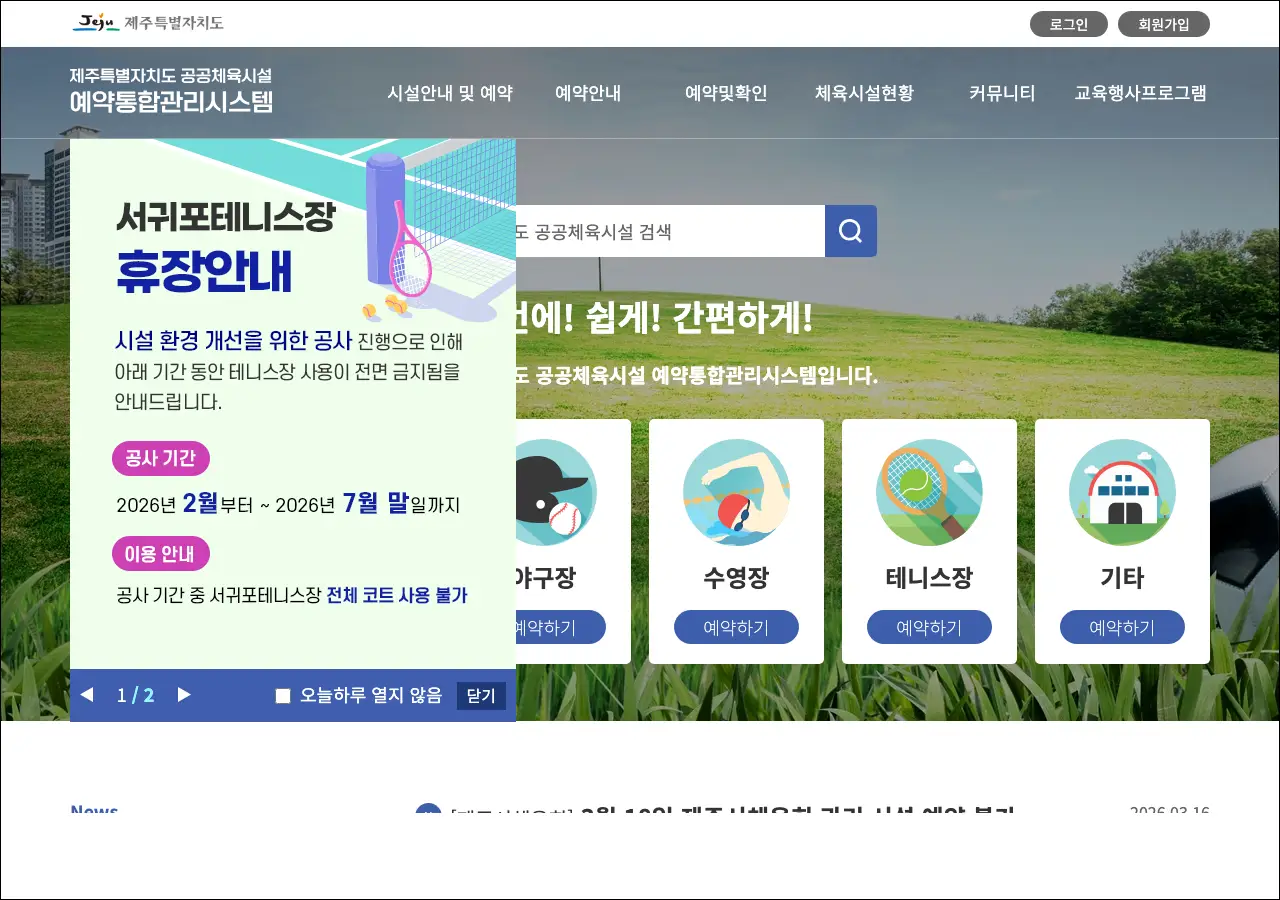
Task: Click the swimming pool icon
Action: 736,492
